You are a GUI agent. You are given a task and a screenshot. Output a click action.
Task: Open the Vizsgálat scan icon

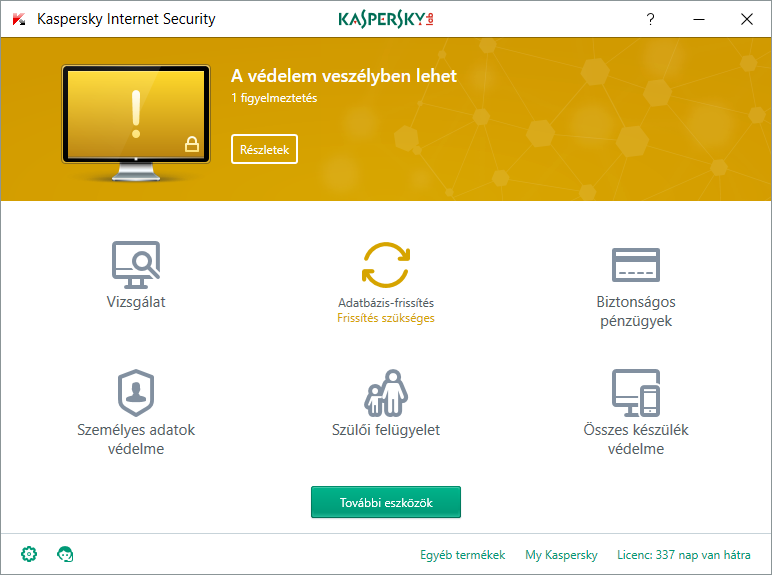tap(136, 265)
